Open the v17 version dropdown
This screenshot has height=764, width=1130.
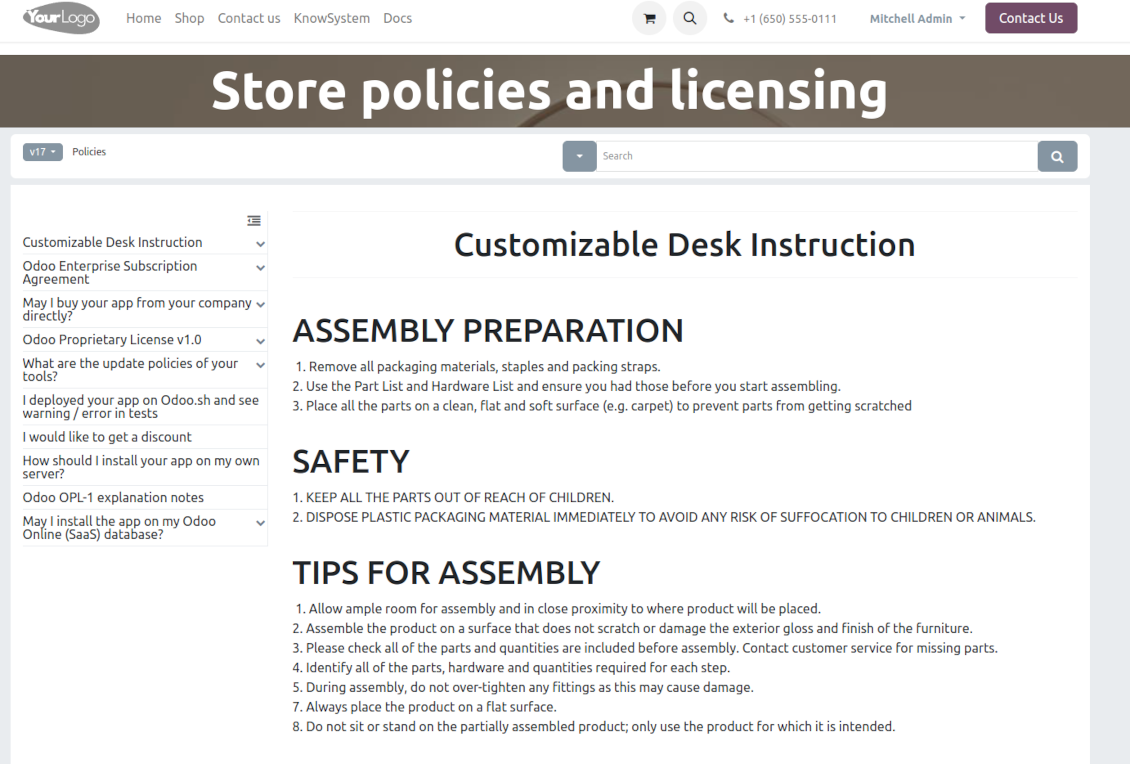[43, 152]
